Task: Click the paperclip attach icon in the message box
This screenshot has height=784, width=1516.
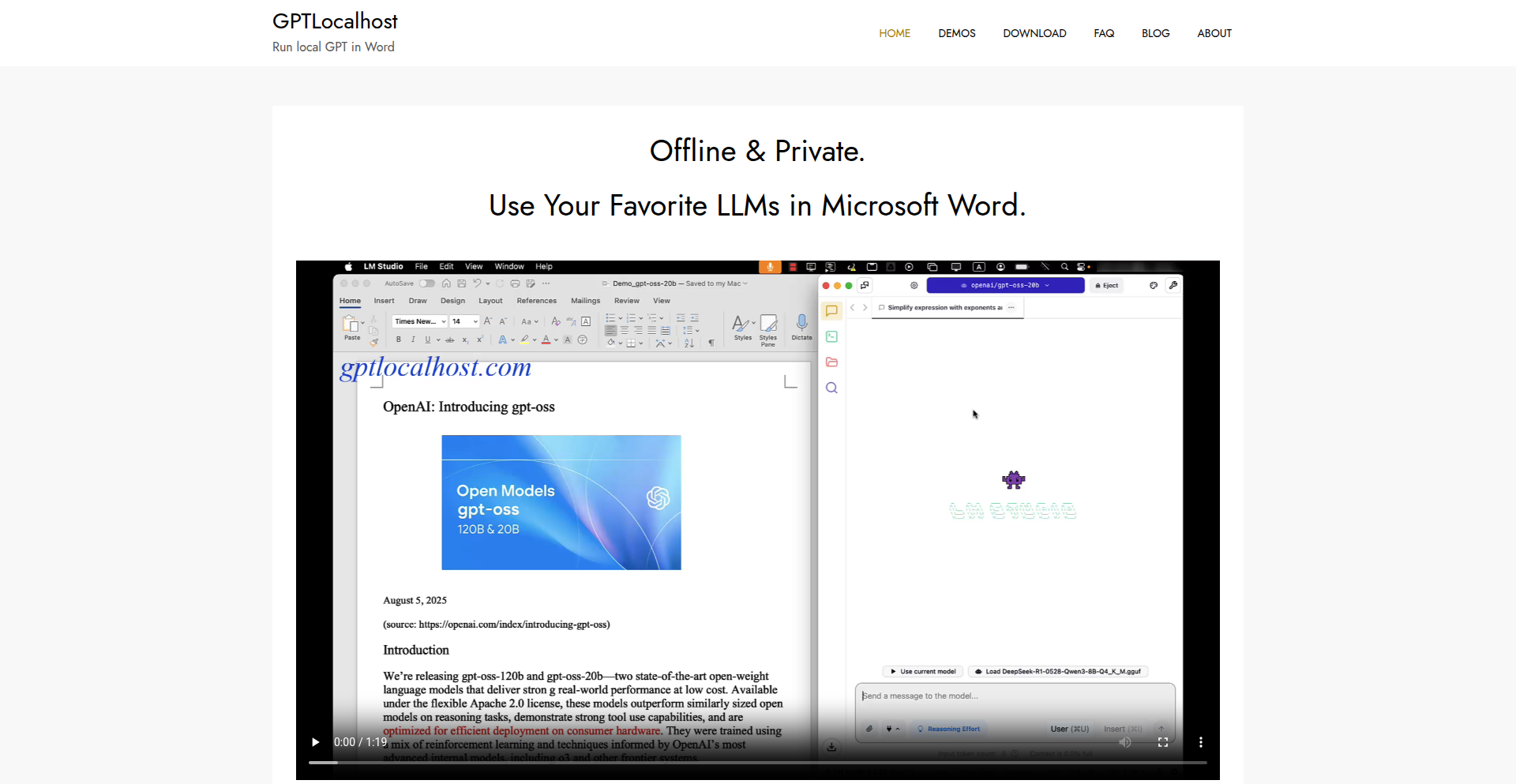Action: (x=869, y=729)
